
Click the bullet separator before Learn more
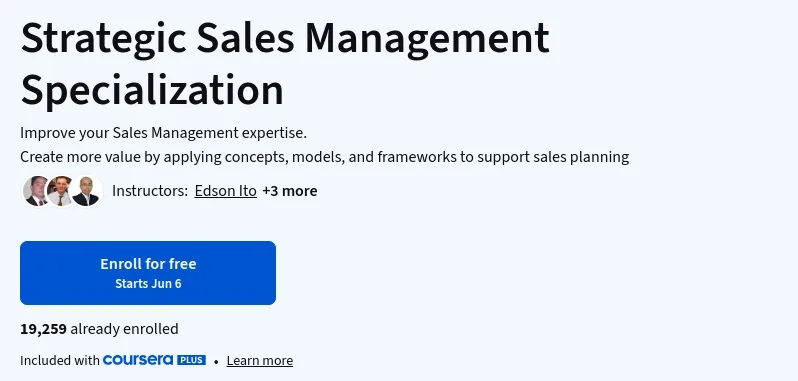pos(216,362)
